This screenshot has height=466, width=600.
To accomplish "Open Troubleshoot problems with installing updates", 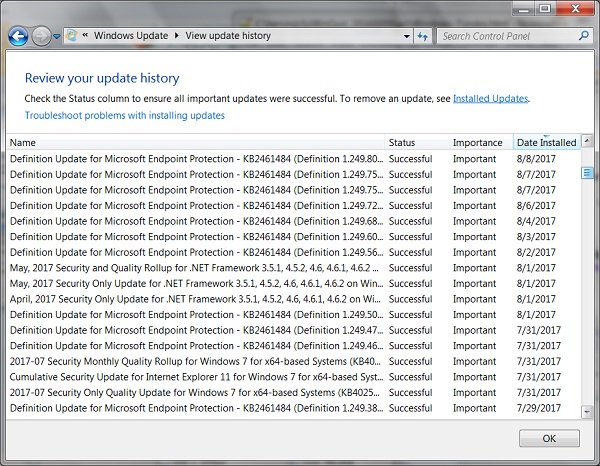I will (125, 116).
